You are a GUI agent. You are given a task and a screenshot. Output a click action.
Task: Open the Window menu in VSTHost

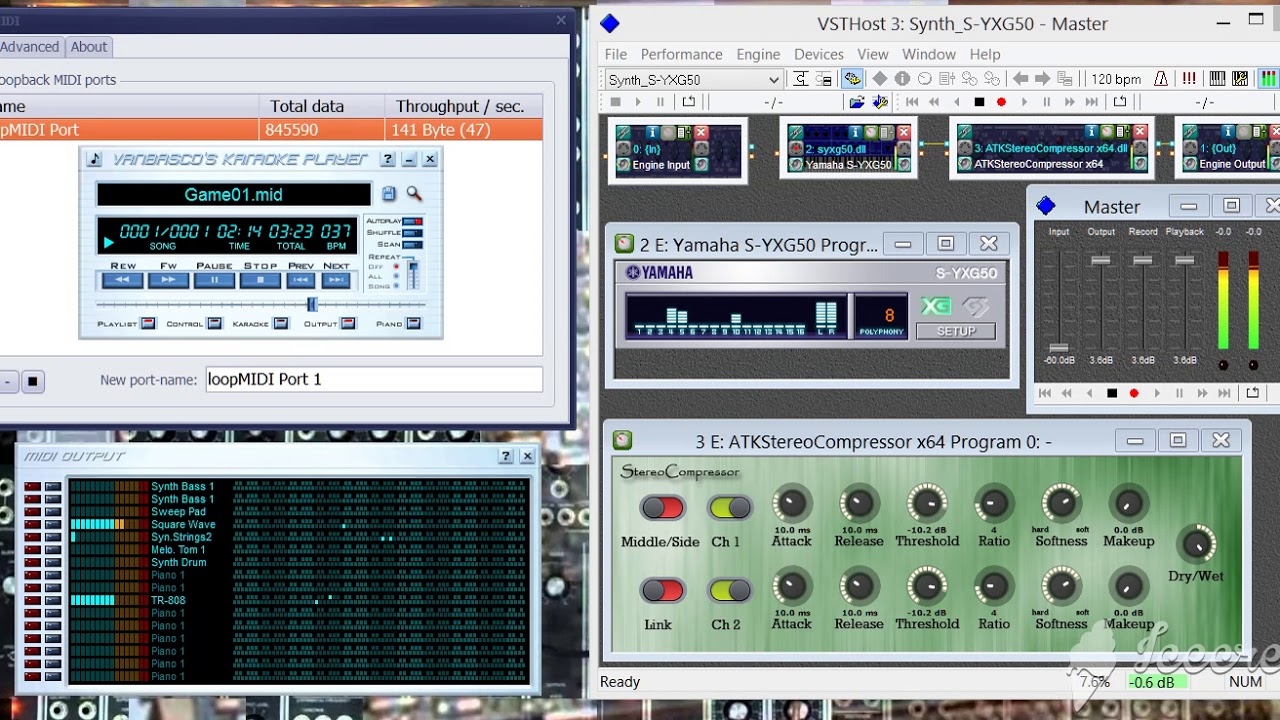point(929,54)
